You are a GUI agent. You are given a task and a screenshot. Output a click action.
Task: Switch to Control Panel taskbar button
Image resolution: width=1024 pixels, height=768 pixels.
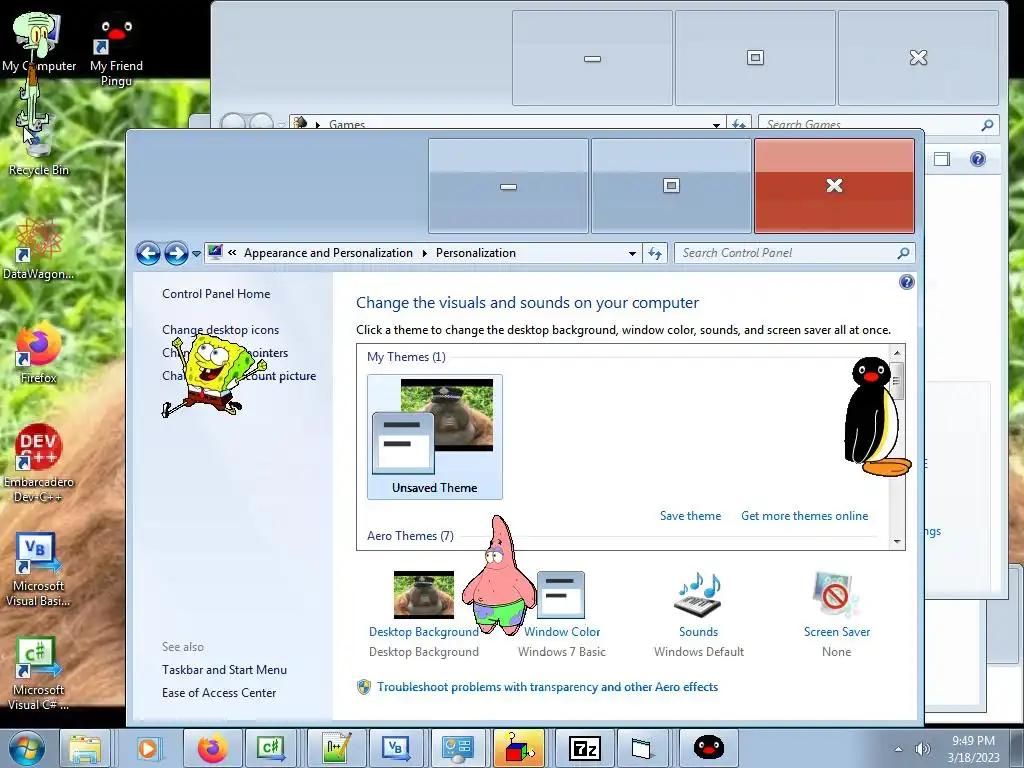(x=458, y=748)
